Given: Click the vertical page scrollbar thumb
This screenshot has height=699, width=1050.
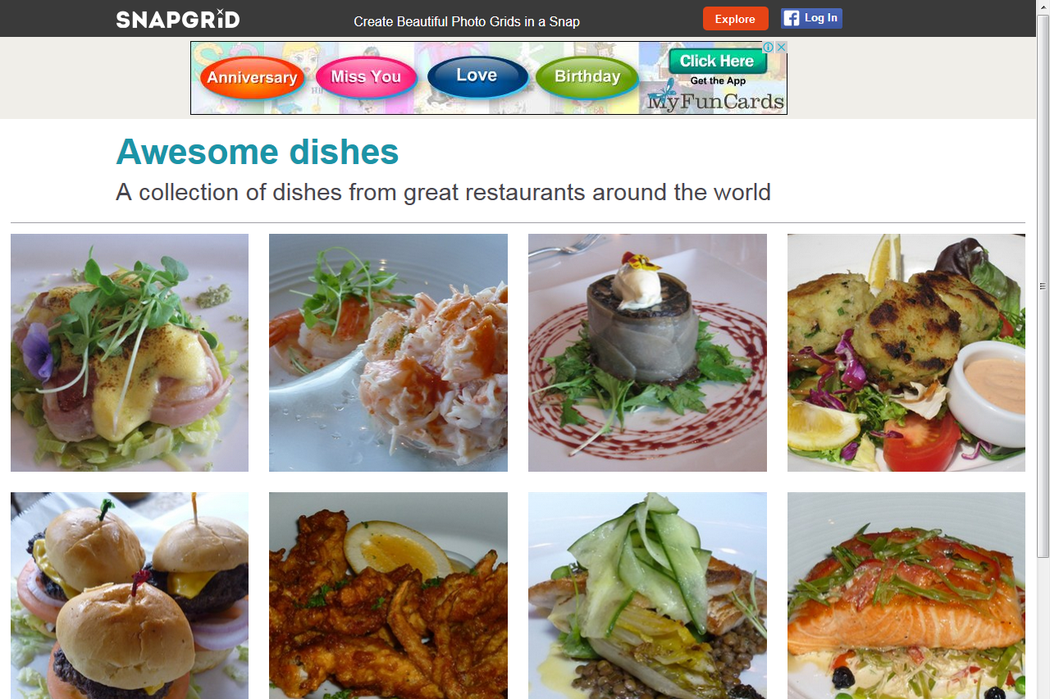Looking at the screenshot, I should (1043, 286).
